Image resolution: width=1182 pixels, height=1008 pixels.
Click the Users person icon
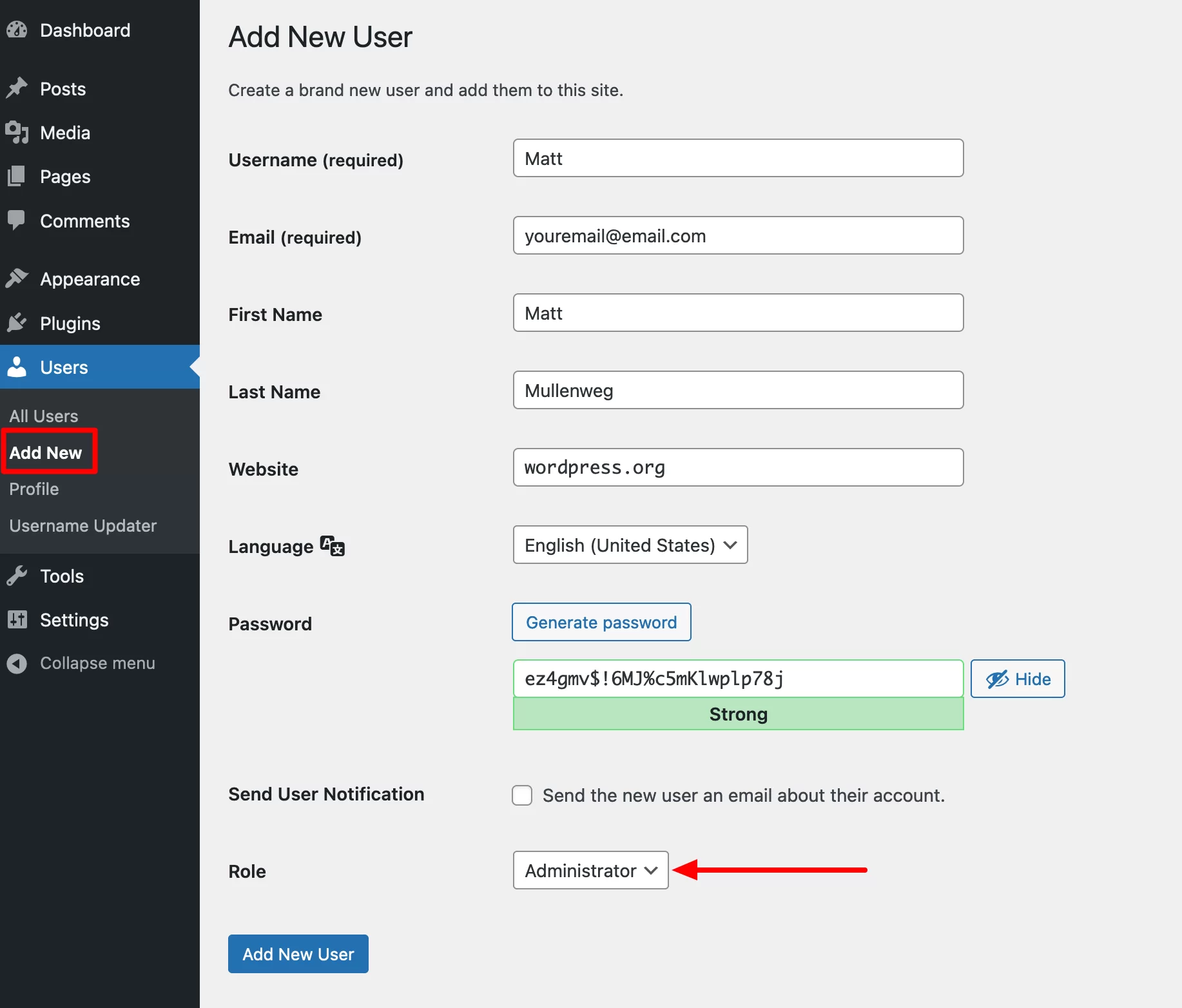(17, 367)
